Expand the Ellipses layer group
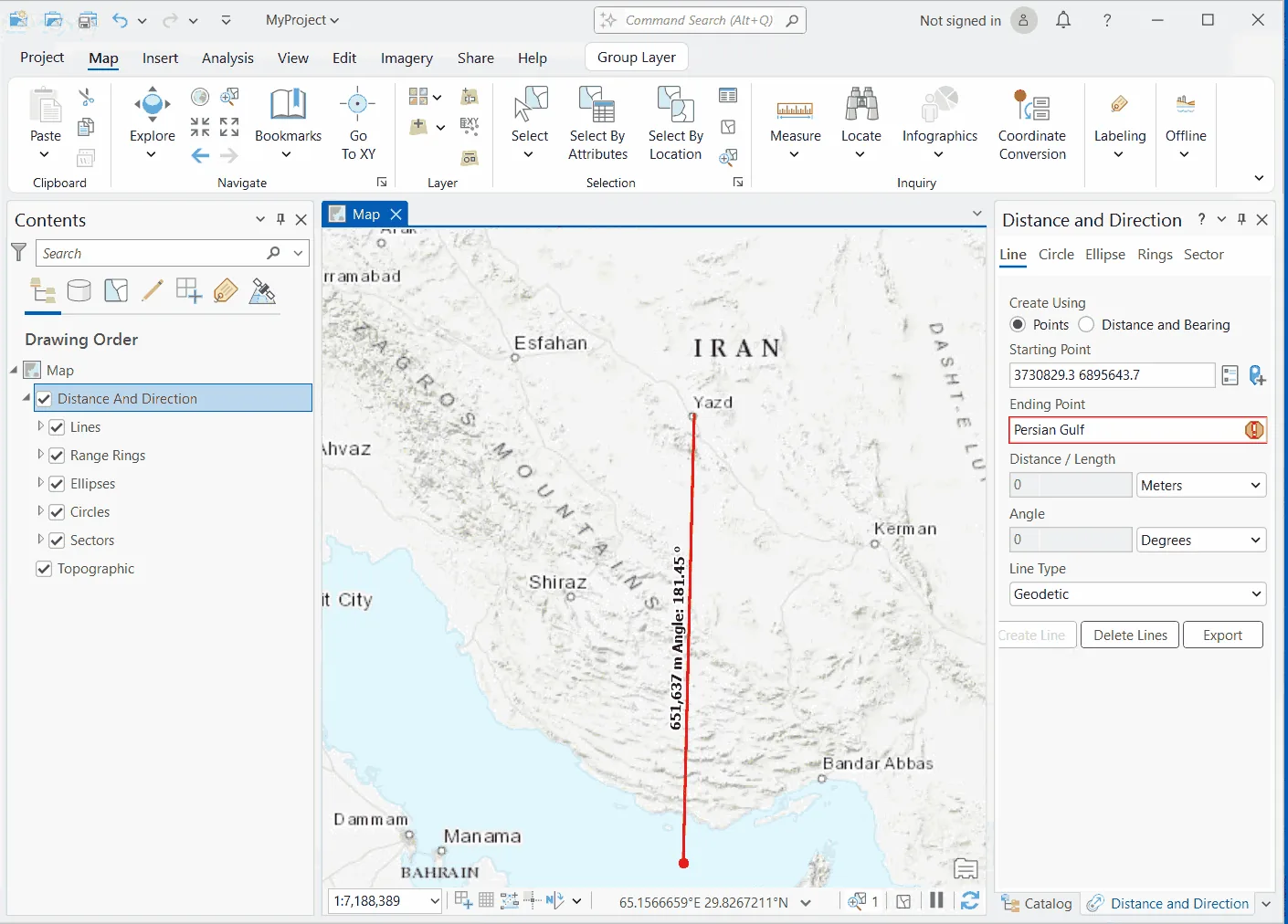Viewport: 1288px width, 924px height. tap(40, 483)
